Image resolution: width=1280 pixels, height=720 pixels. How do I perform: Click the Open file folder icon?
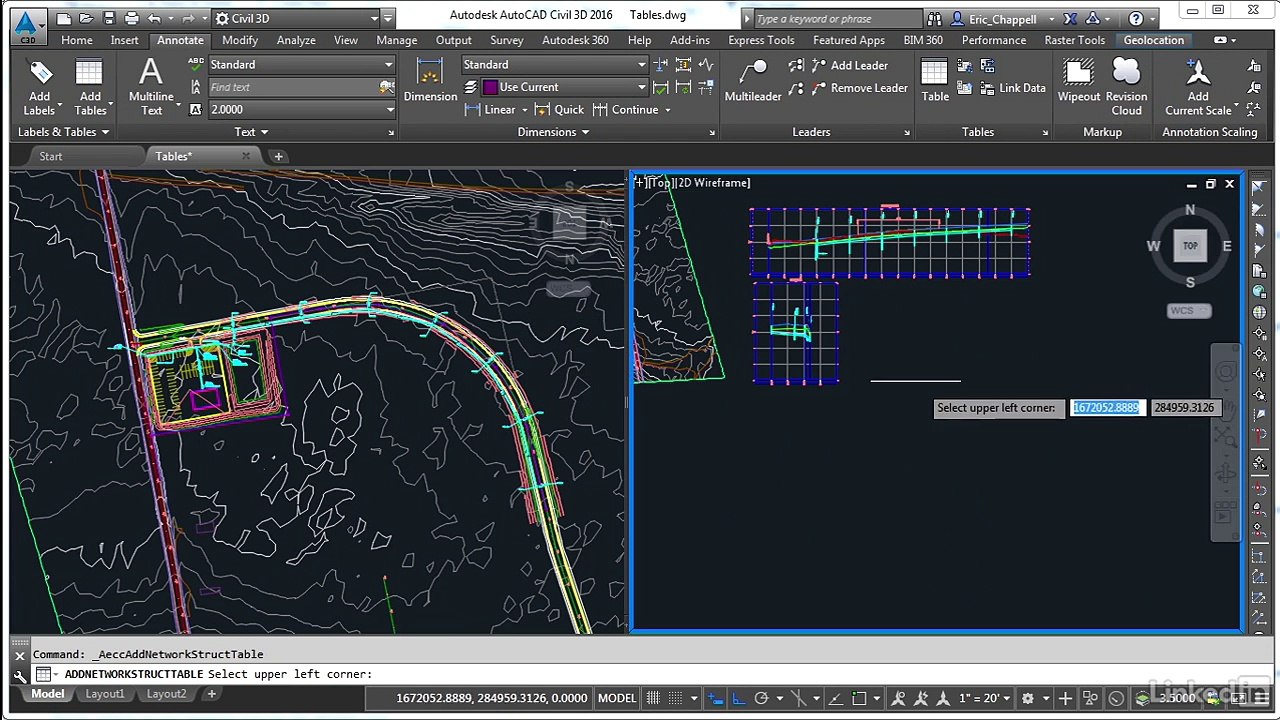(84, 18)
